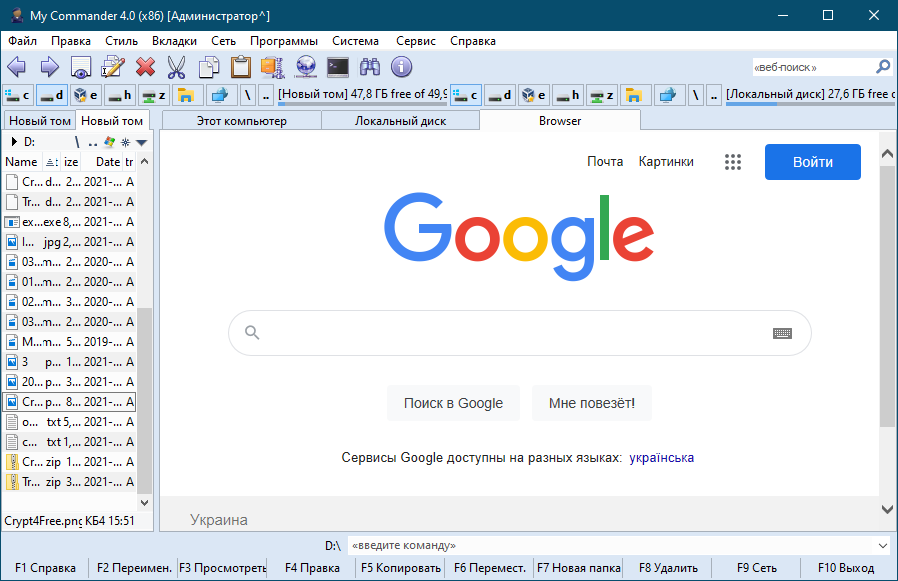Click the red X delete icon
The width and height of the screenshot is (898, 581).
[145, 67]
